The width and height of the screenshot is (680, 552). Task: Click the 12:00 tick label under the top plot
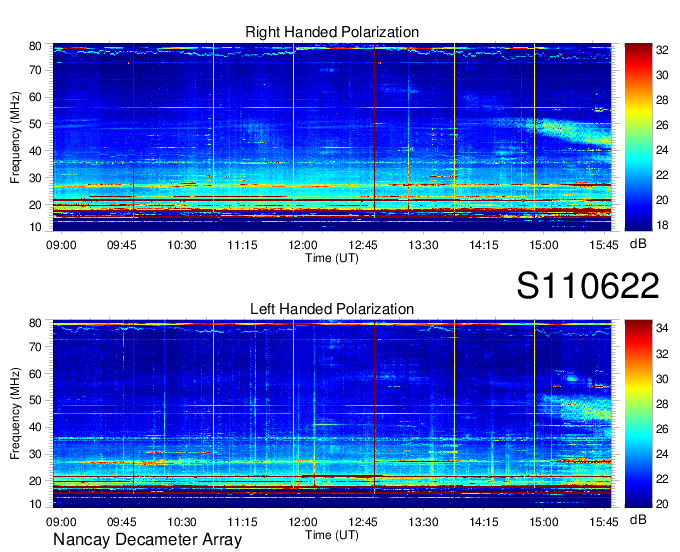pyautogui.click(x=303, y=245)
